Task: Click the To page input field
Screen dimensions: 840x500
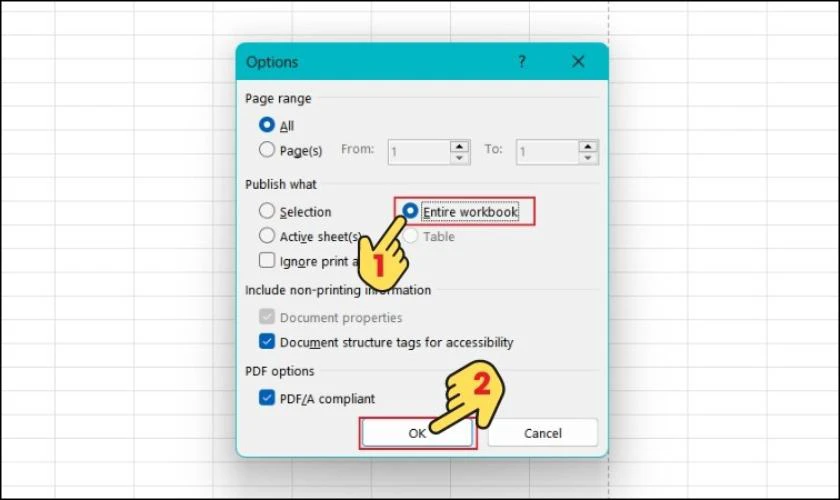Action: pos(547,152)
